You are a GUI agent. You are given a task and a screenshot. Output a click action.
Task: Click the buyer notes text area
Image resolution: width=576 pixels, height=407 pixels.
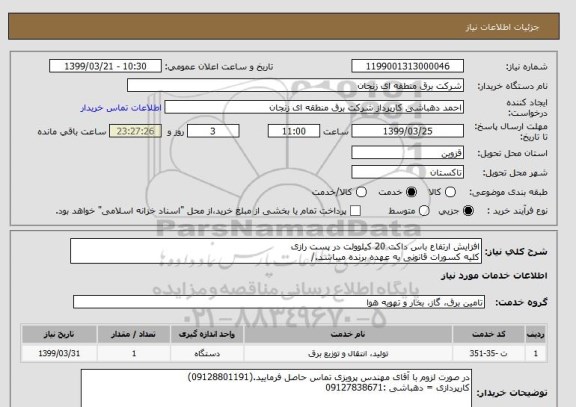tap(276, 388)
